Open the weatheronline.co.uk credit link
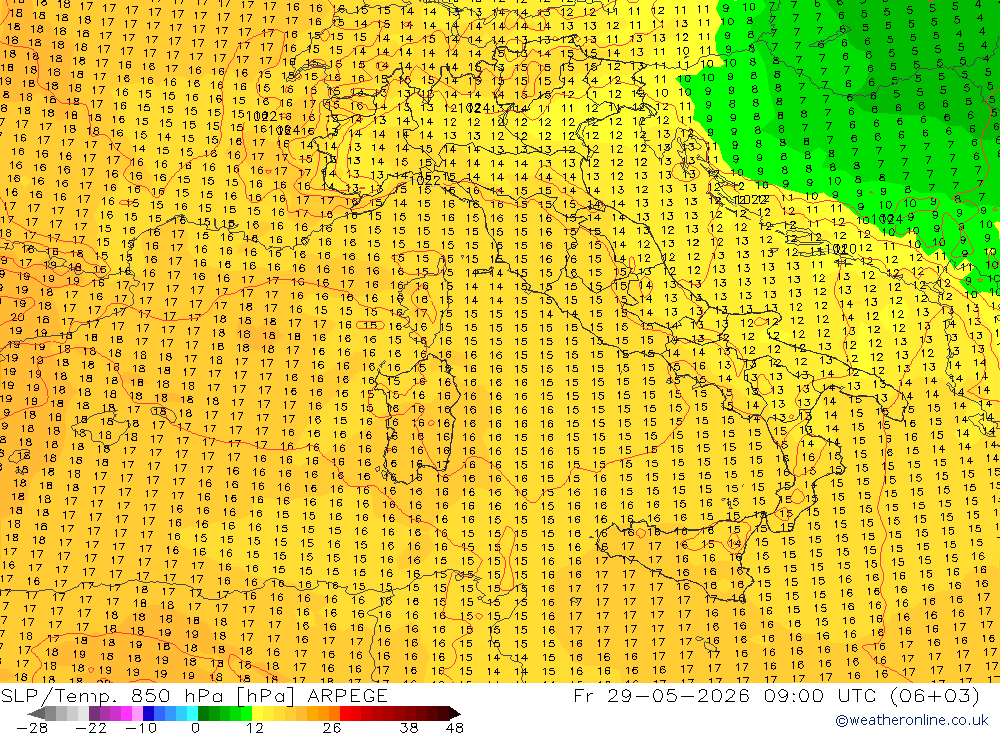 point(912,720)
